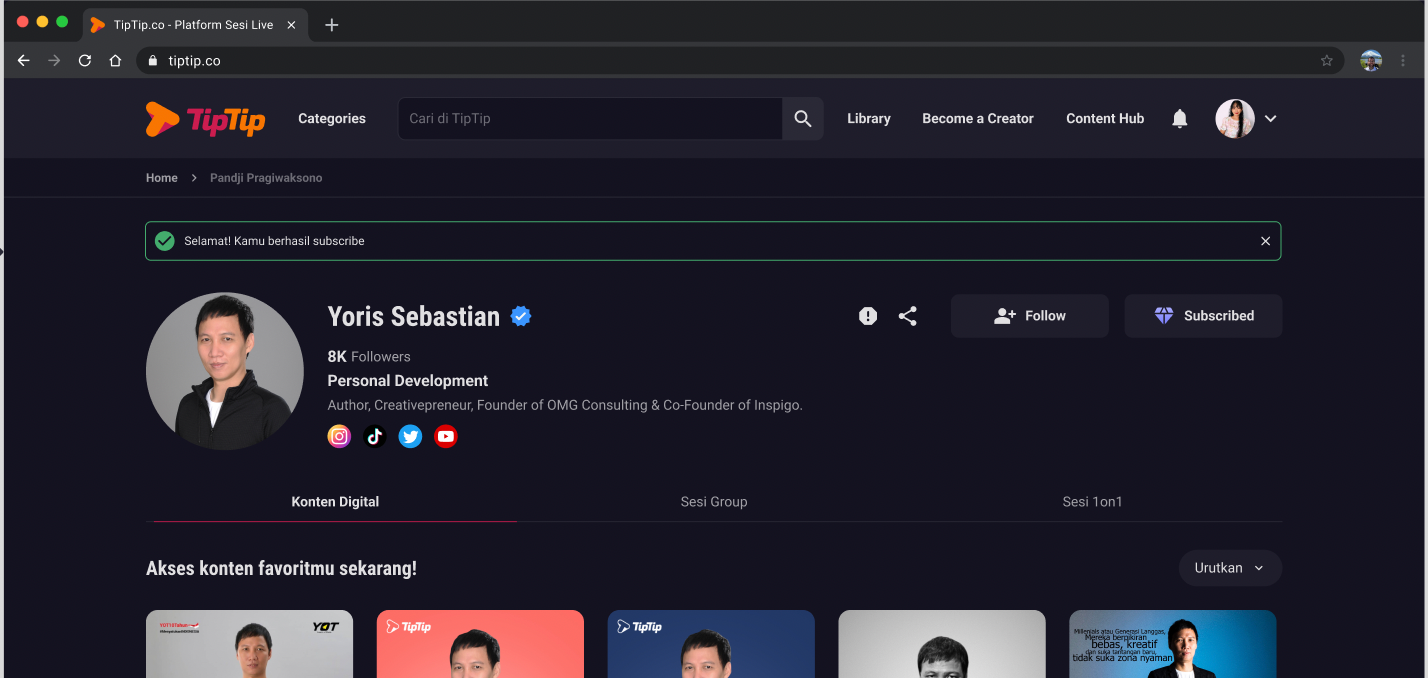Switch to Sesi 1on1 tab
The image size is (1428, 678).
pos(1092,502)
